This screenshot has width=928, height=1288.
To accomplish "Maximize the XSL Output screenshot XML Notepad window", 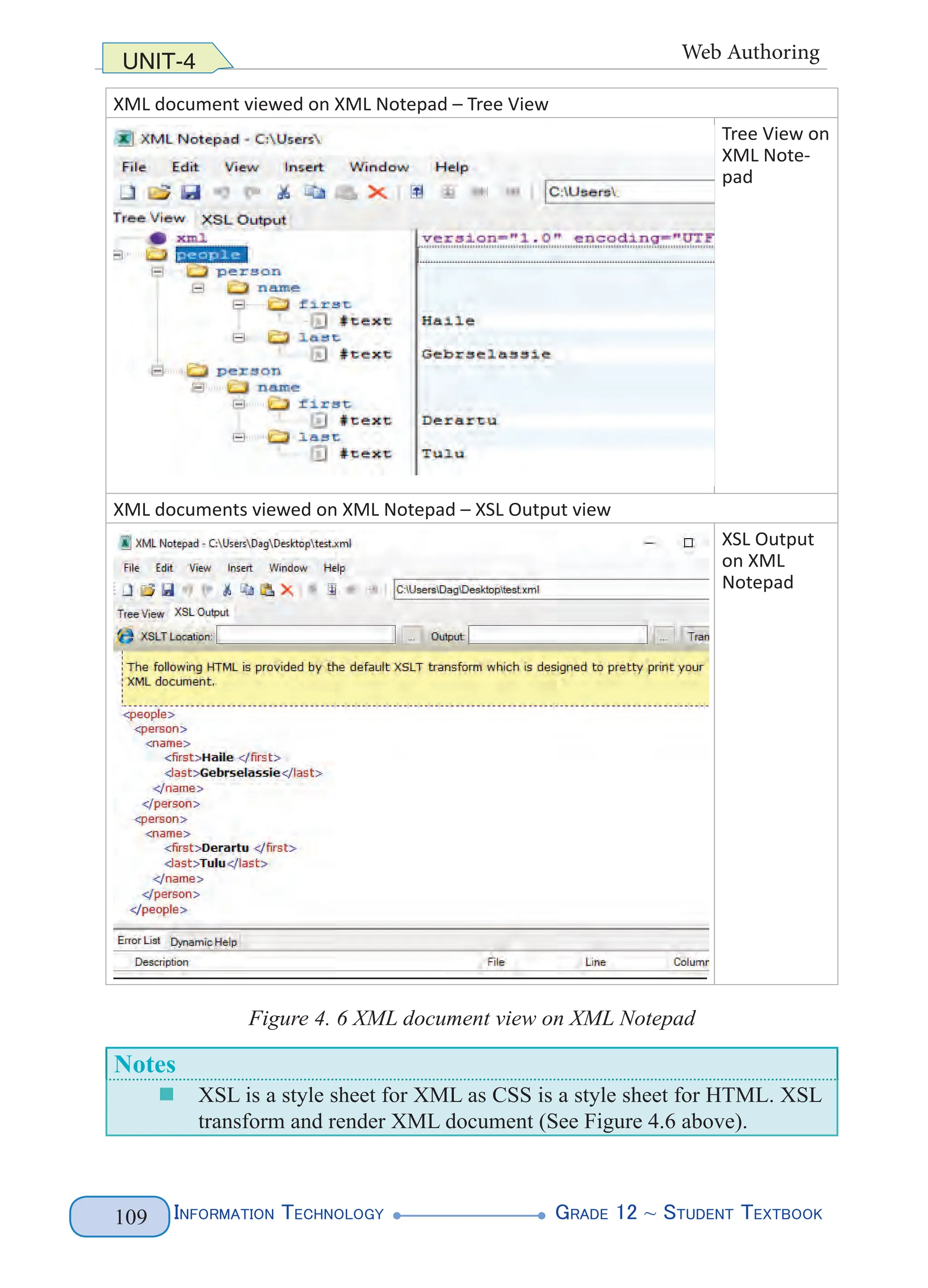I will pos(688,543).
